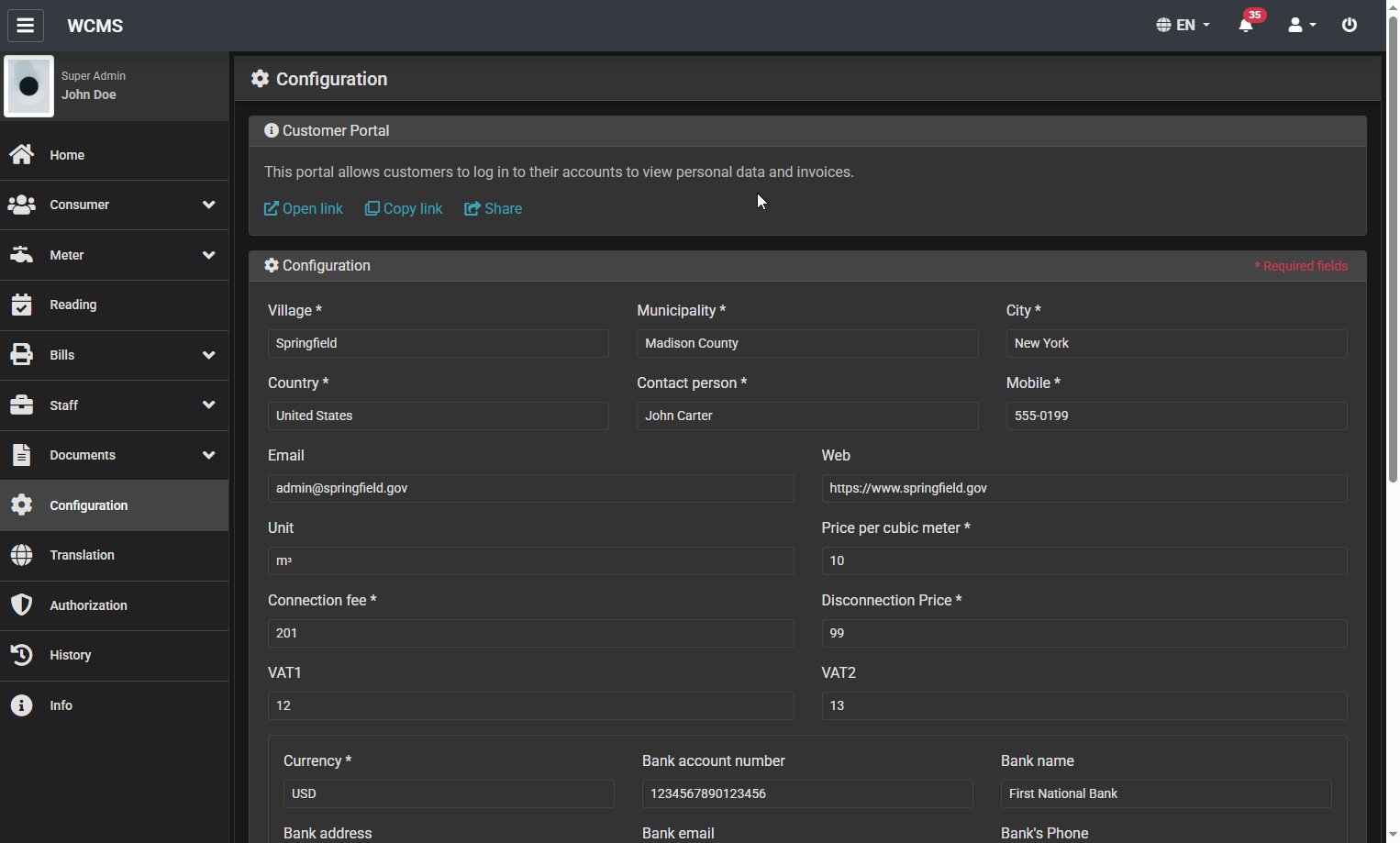This screenshot has width=1400, height=843.
Task: Open the History menu item
Action: point(114,655)
